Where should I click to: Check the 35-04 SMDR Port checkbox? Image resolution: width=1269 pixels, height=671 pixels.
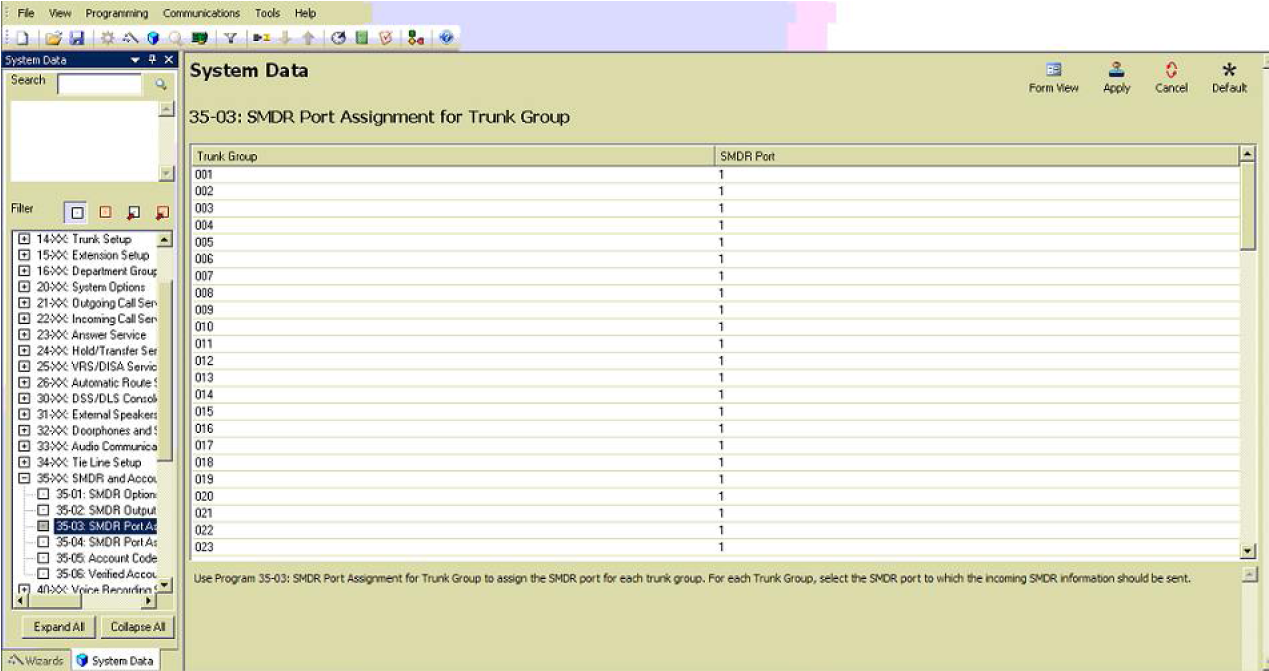[43, 542]
